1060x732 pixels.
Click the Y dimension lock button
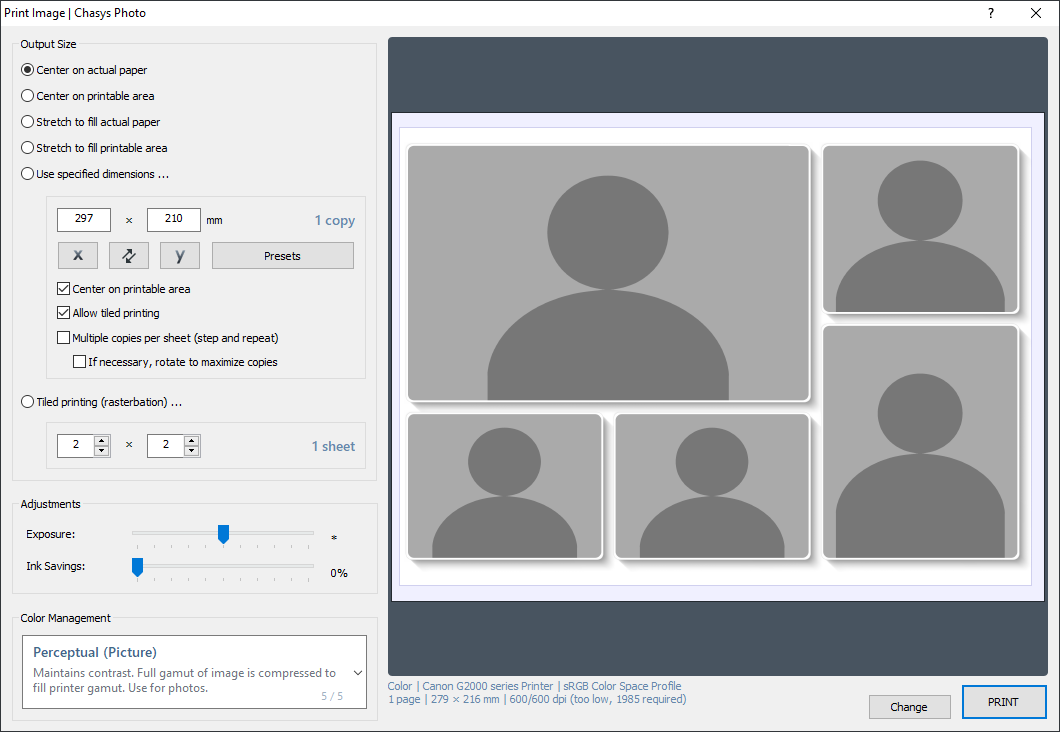click(180, 256)
